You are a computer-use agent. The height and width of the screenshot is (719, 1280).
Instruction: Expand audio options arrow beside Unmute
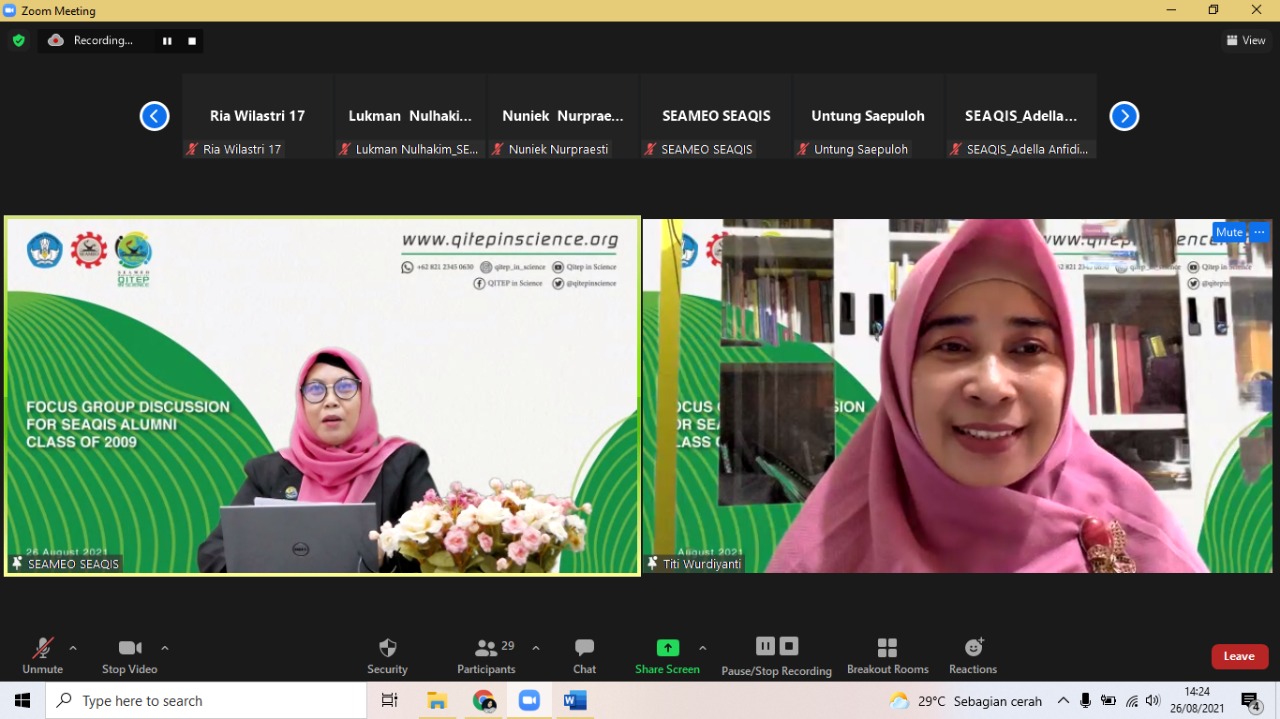pos(73,648)
